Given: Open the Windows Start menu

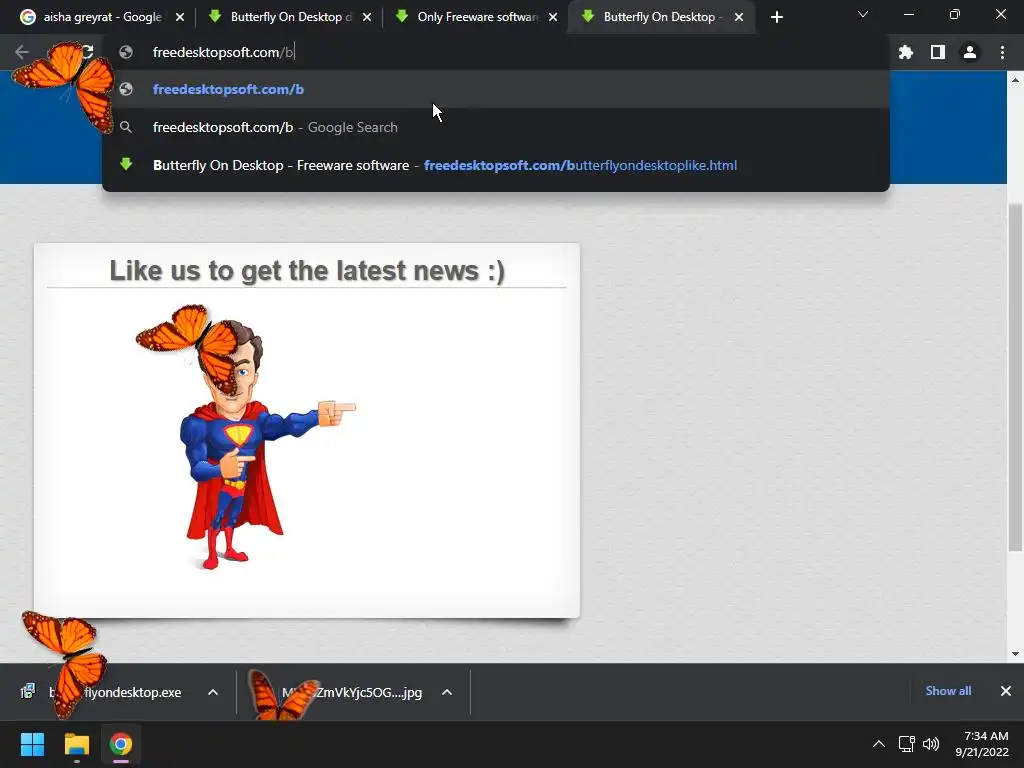Looking at the screenshot, I should (x=32, y=744).
